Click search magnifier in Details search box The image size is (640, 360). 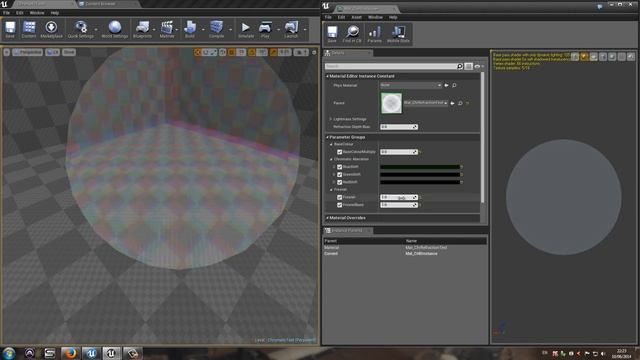pos(460,66)
